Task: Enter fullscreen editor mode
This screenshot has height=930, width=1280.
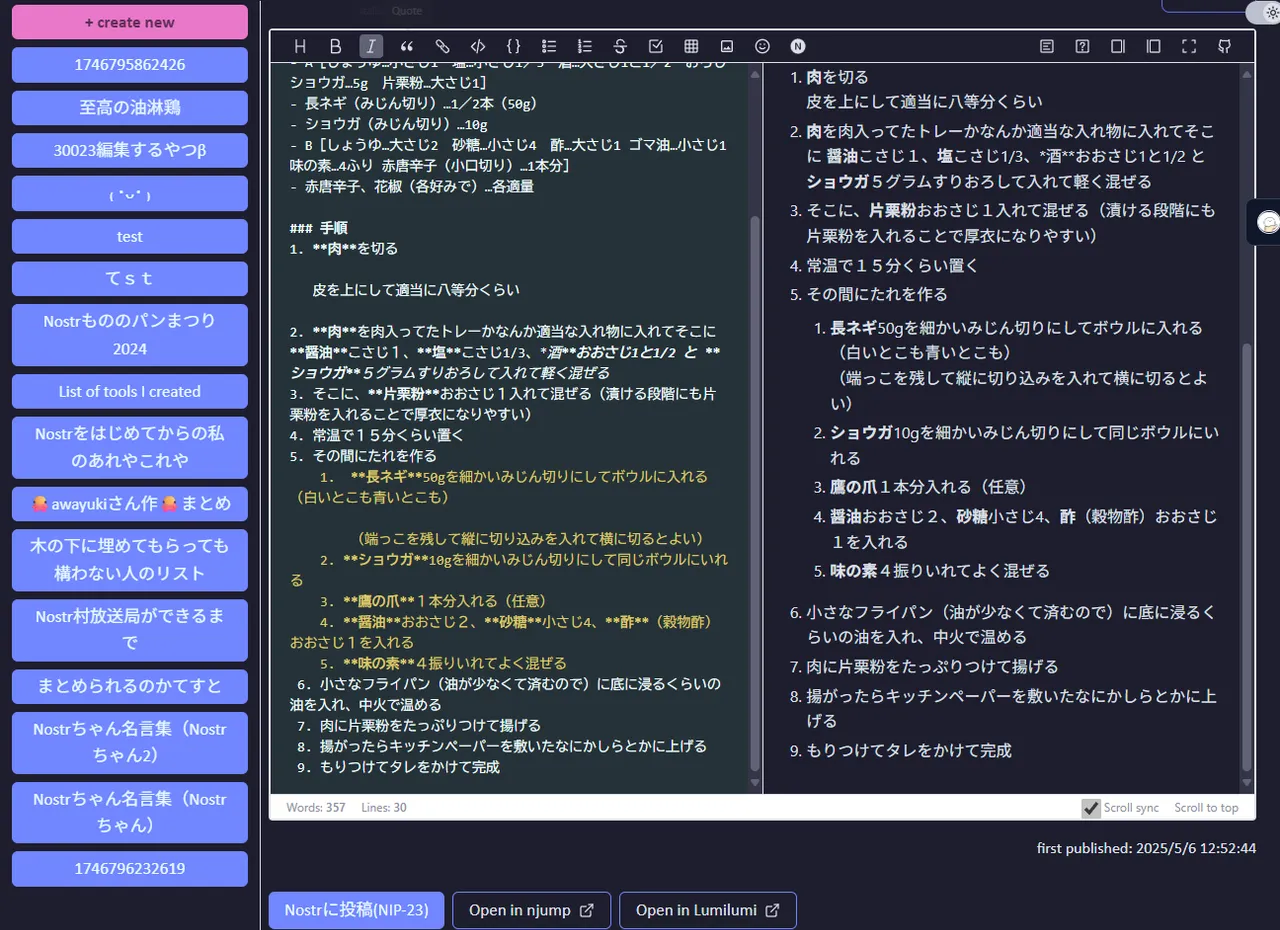Action: 1189,46
